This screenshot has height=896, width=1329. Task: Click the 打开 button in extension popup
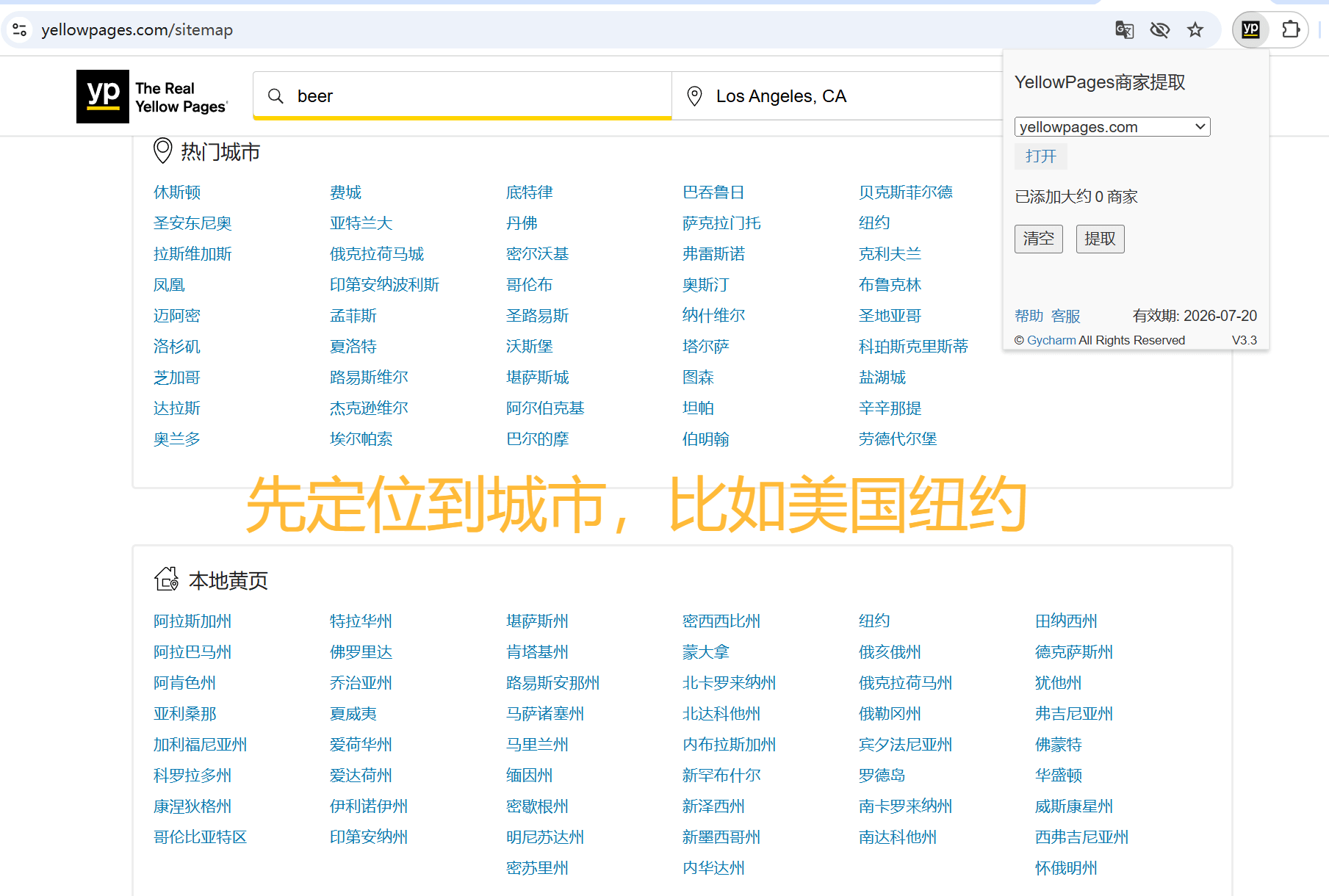coord(1041,156)
